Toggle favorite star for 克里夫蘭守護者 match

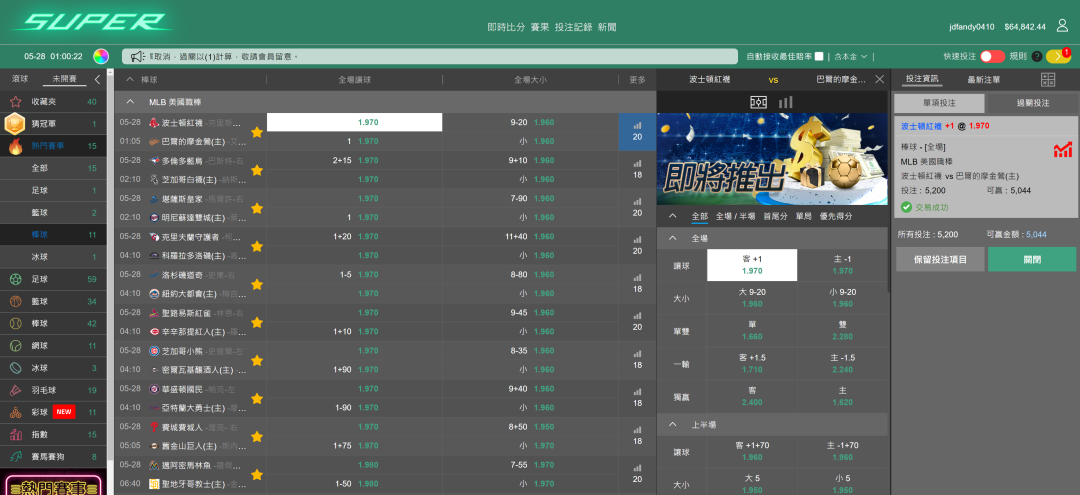pos(257,246)
